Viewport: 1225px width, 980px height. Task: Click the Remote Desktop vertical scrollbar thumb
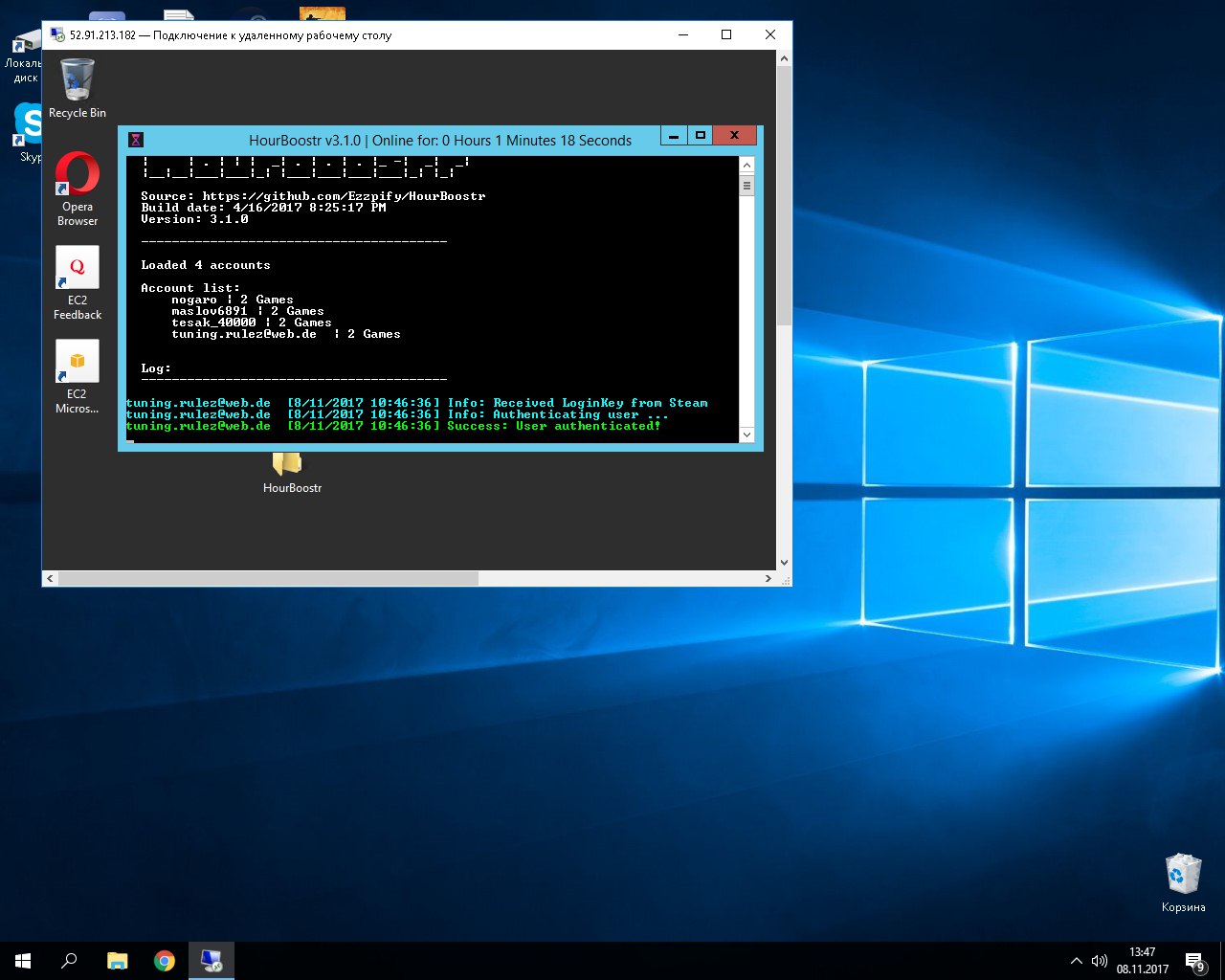(784, 196)
